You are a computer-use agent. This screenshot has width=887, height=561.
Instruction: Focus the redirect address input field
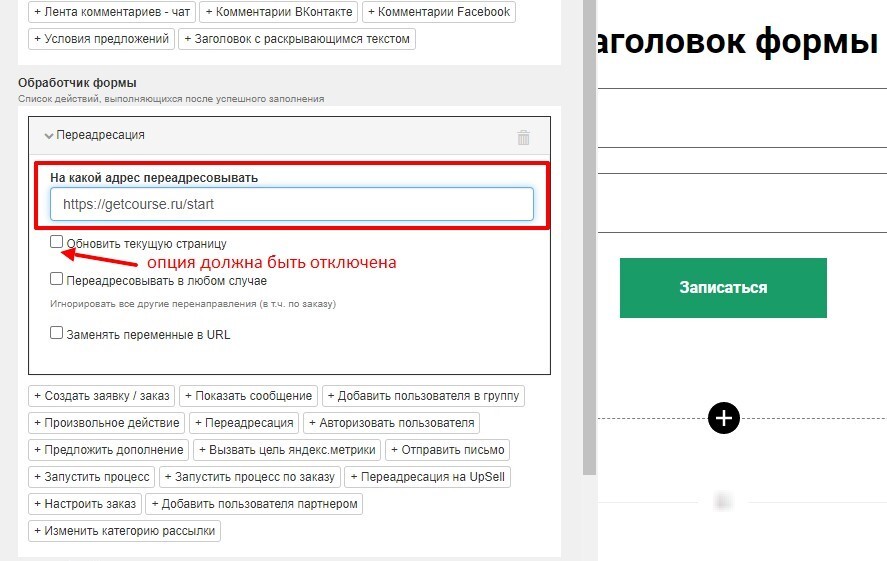pos(292,204)
